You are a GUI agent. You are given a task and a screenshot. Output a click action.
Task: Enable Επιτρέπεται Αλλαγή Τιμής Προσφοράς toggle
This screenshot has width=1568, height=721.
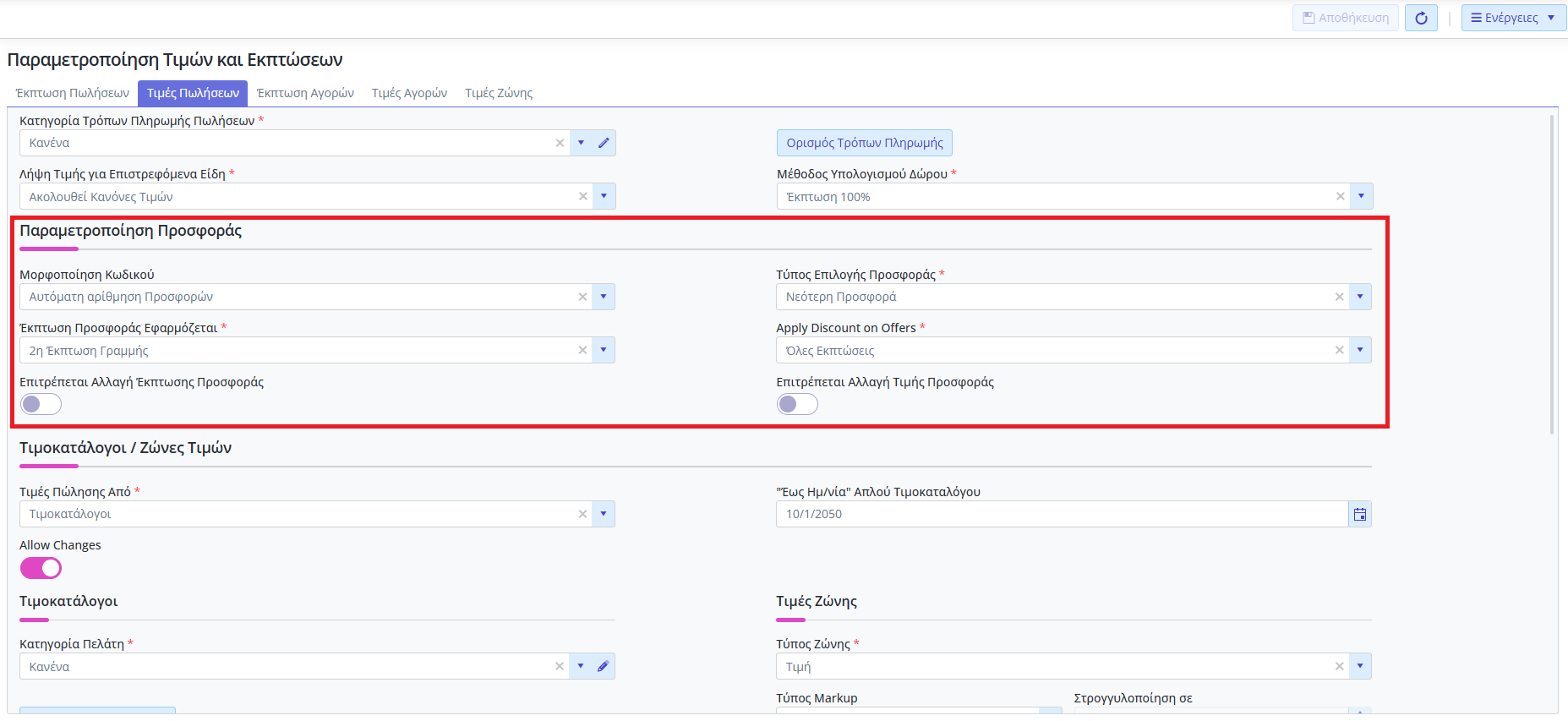coord(797,404)
